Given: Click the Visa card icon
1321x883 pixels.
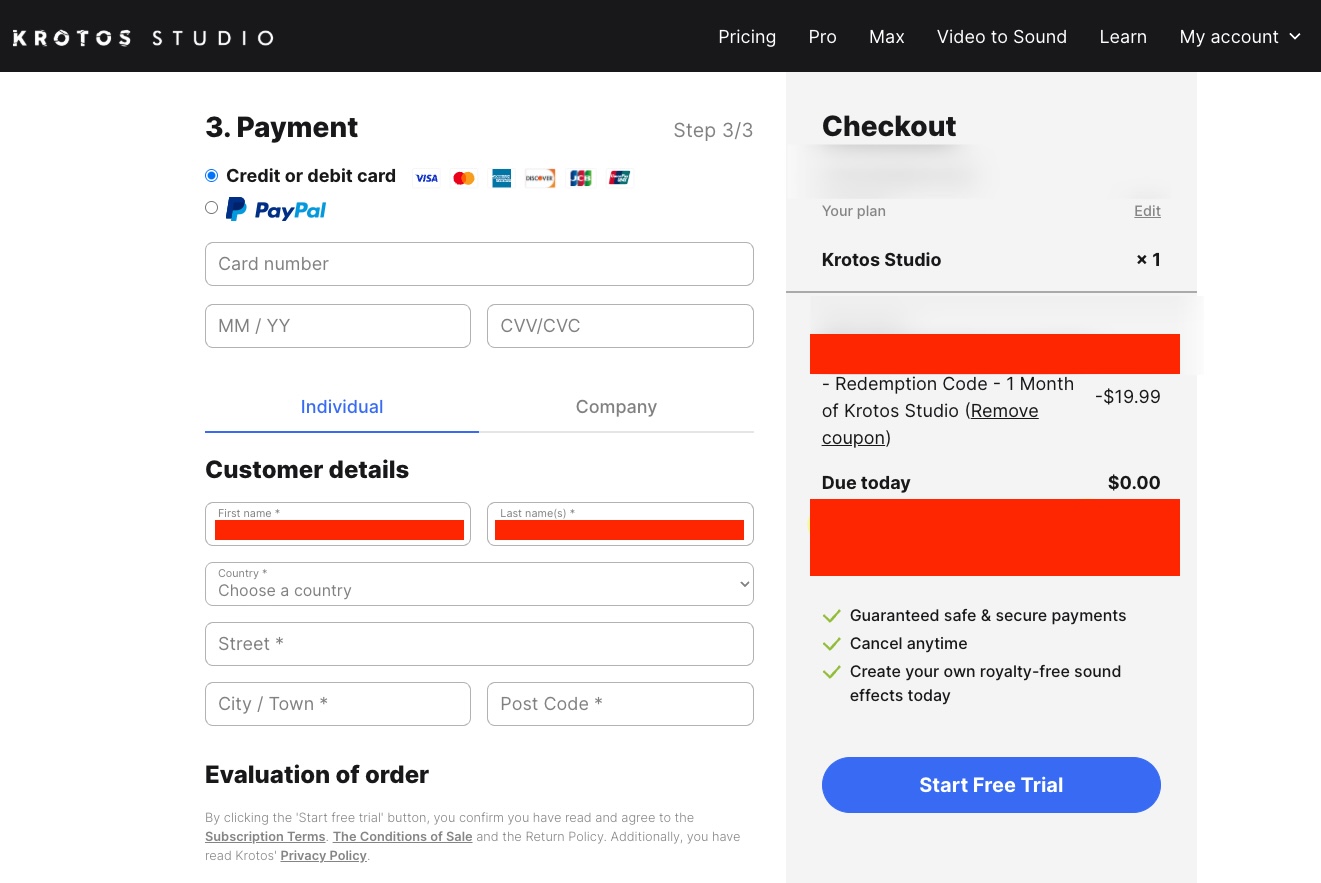Looking at the screenshot, I should pyautogui.click(x=427, y=178).
